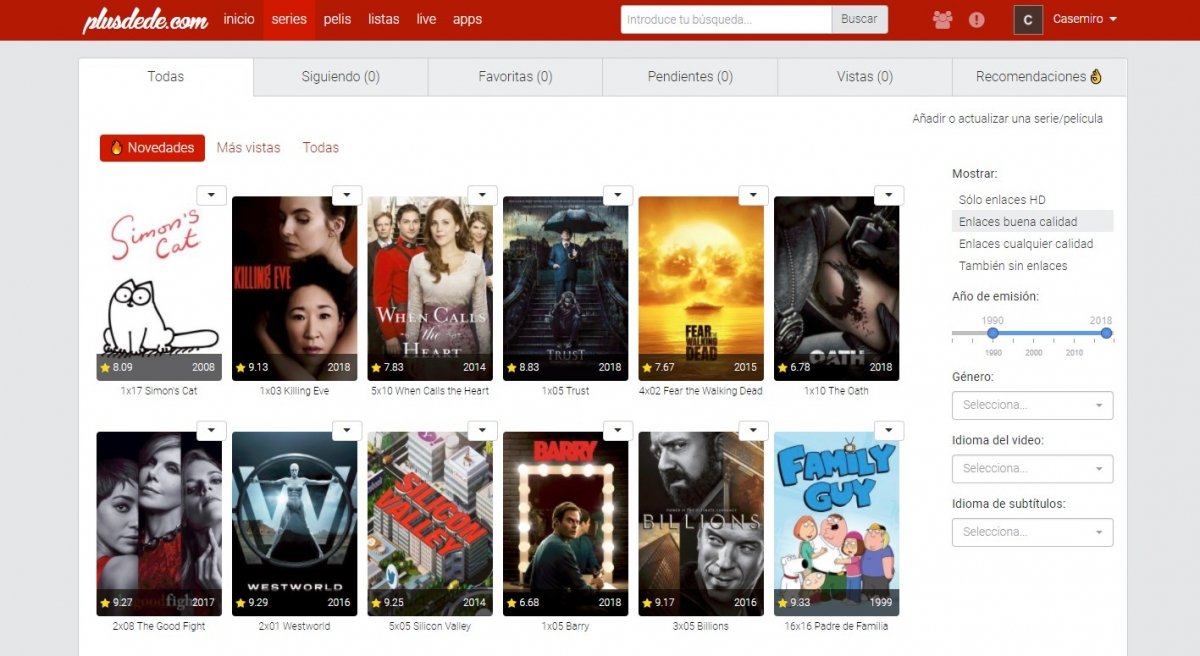This screenshot has height=656, width=1200.
Task: Expand the Casemiro user menu
Action: (1085, 19)
